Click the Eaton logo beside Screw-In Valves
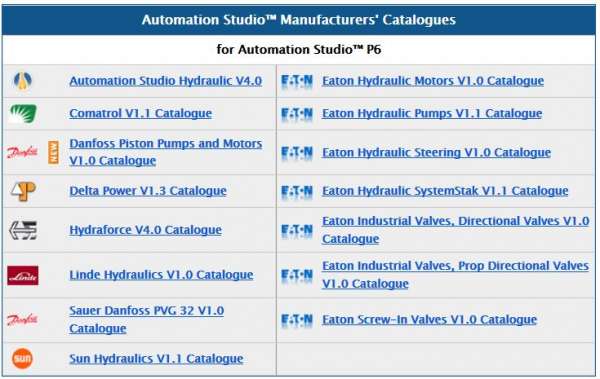 pos(297,320)
